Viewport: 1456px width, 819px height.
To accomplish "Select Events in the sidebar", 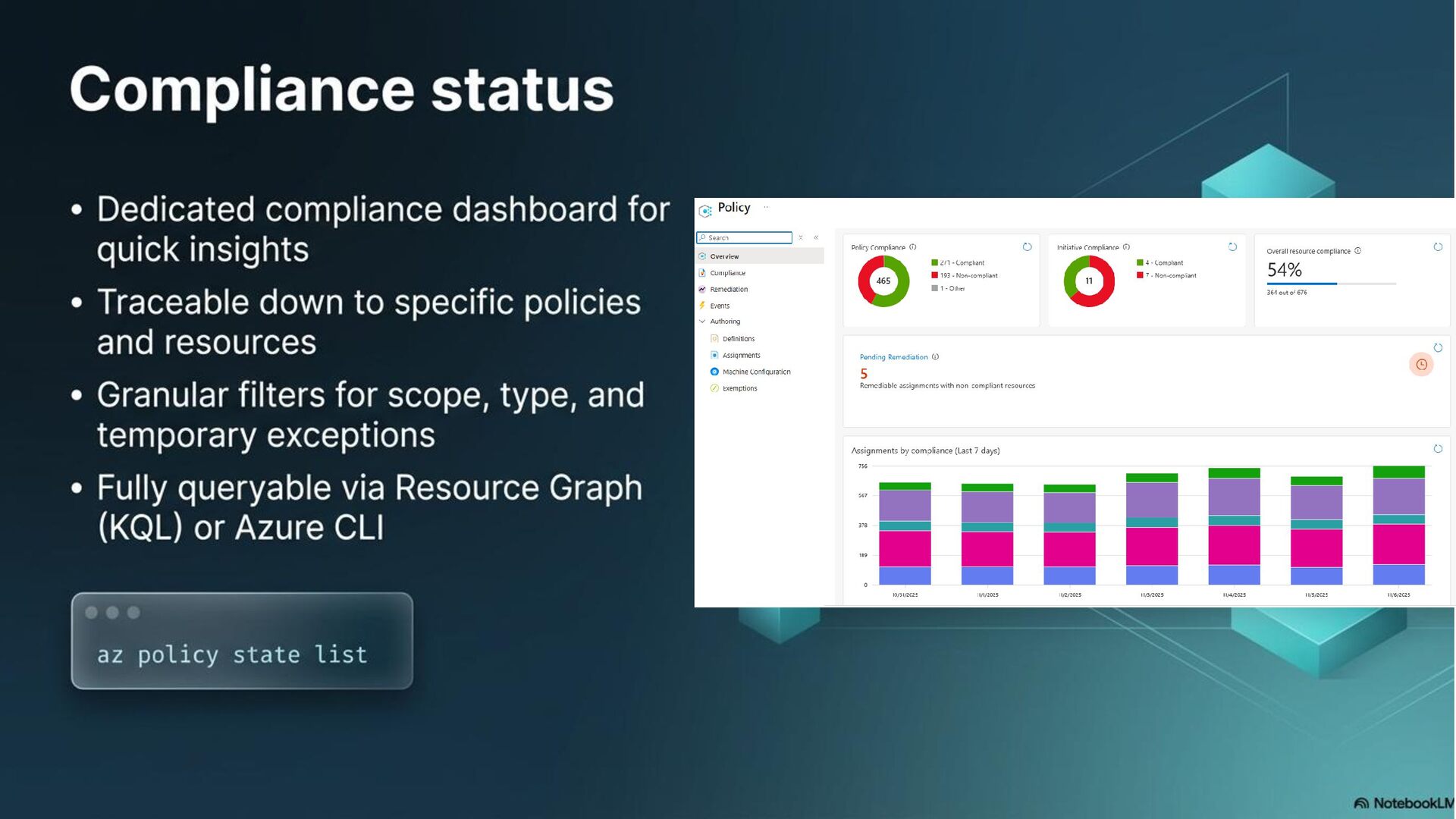I will click(x=720, y=306).
